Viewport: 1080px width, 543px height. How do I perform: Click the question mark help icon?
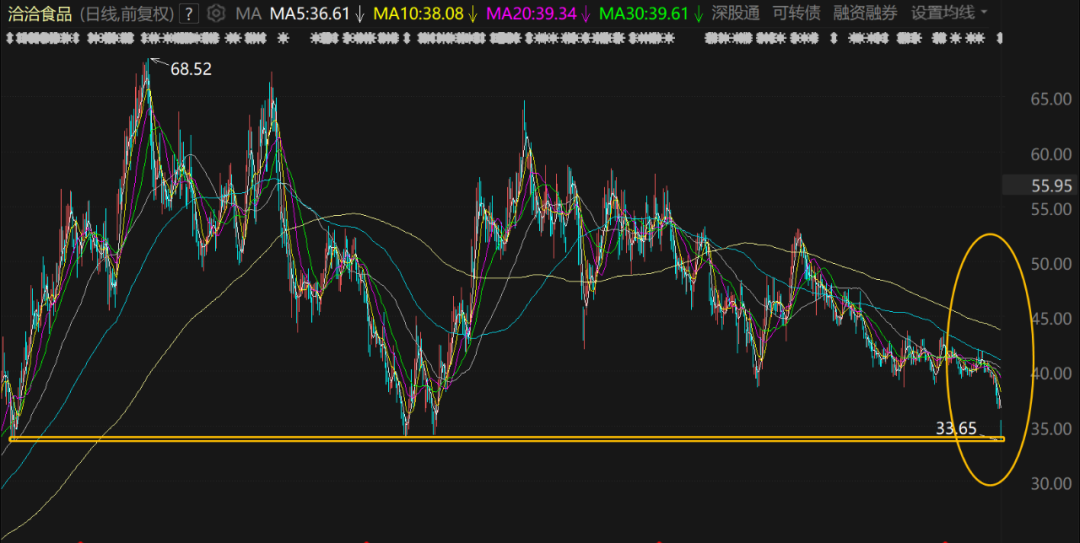[188, 14]
